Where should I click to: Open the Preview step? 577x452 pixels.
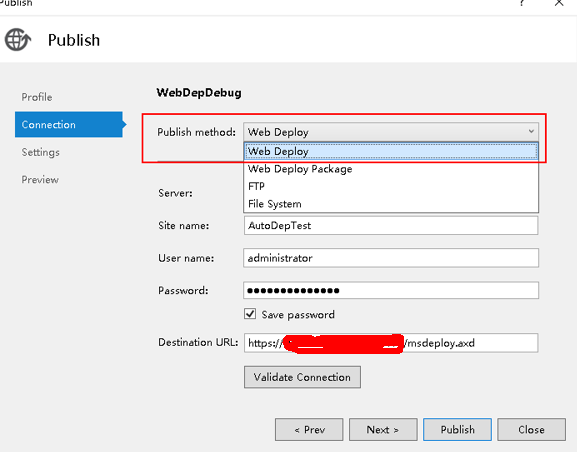click(40, 180)
